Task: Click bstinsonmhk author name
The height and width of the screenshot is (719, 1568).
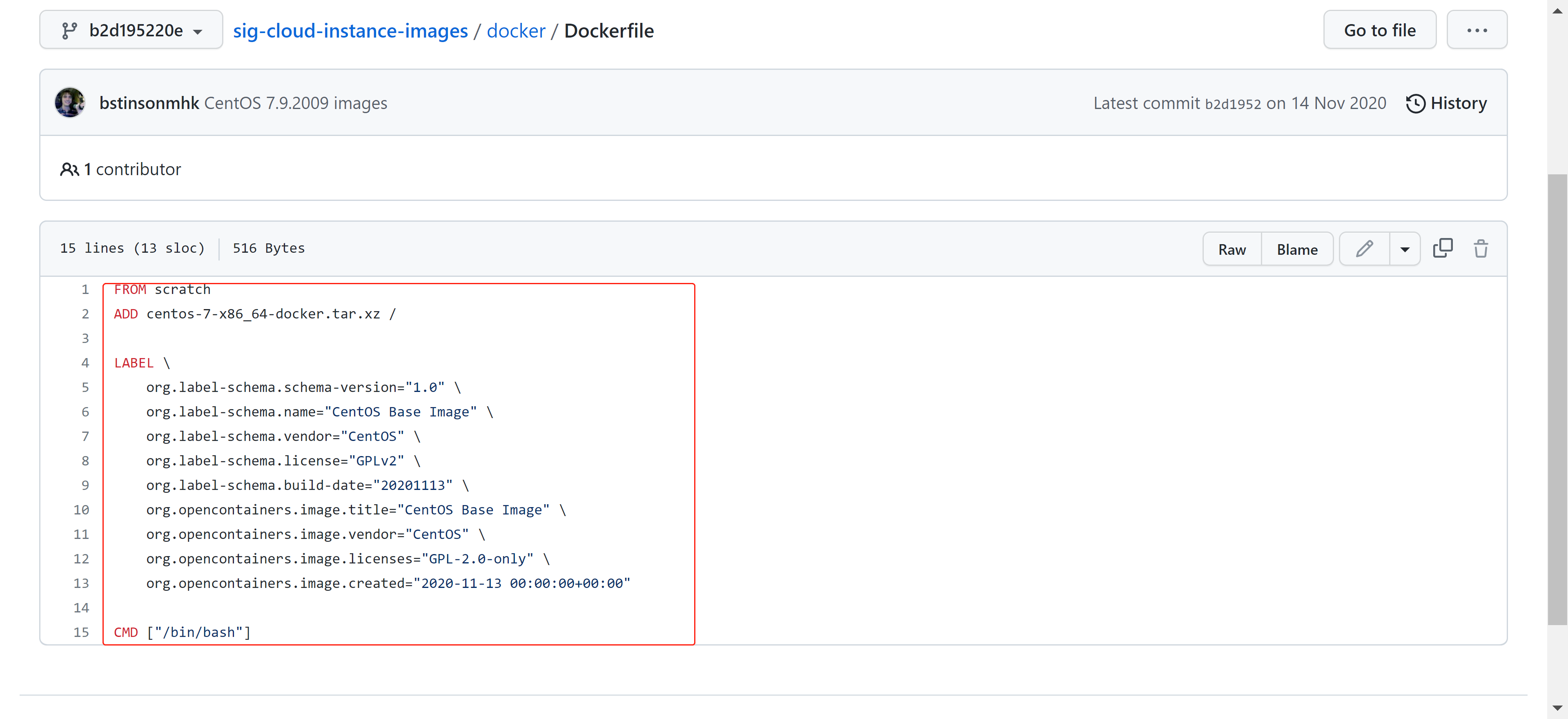Action: [149, 103]
